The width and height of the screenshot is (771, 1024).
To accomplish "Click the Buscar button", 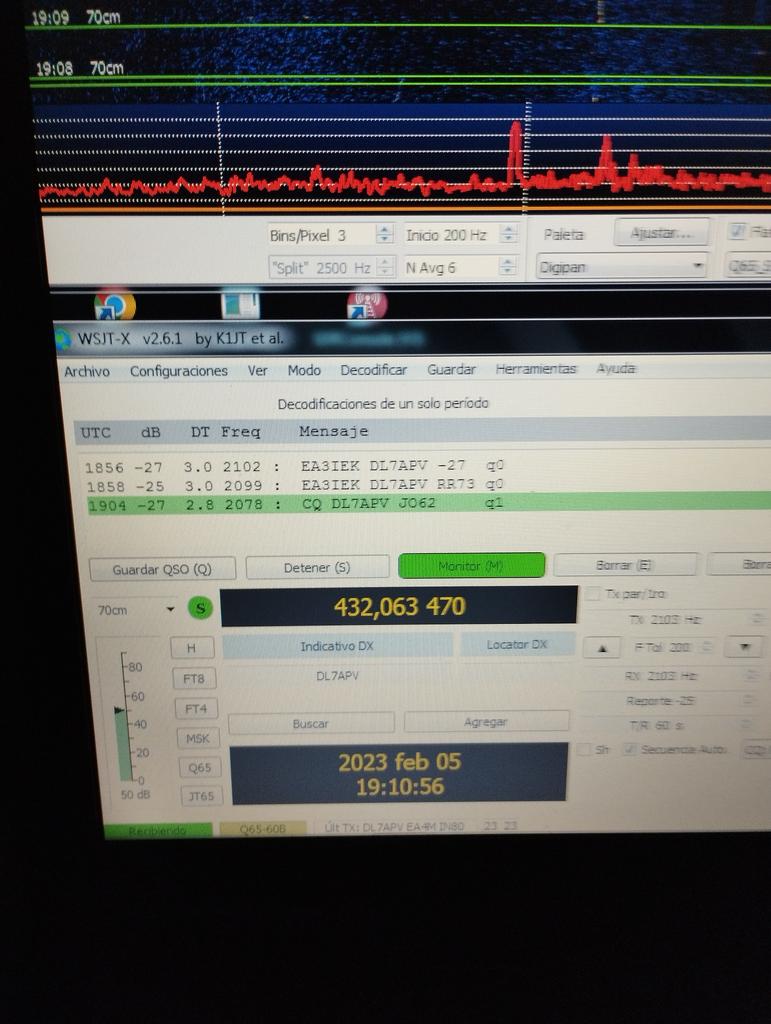I will pyautogui.click(x=311, y=724).
